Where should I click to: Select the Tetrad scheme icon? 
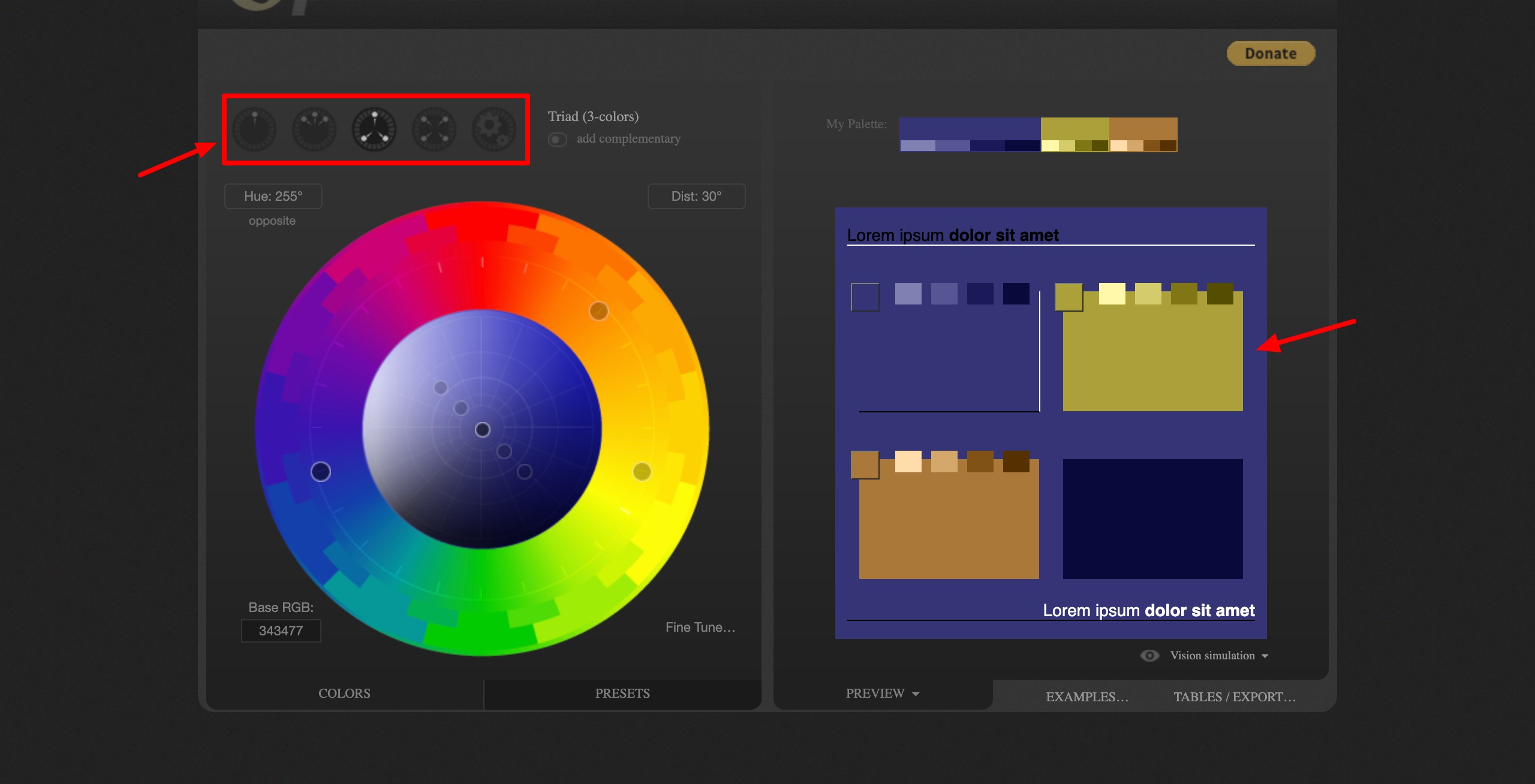[434, 129]
